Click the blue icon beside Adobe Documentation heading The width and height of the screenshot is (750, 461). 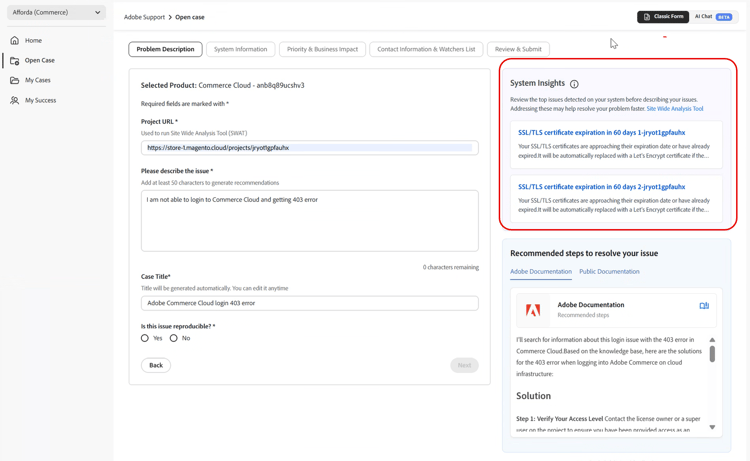704,306
